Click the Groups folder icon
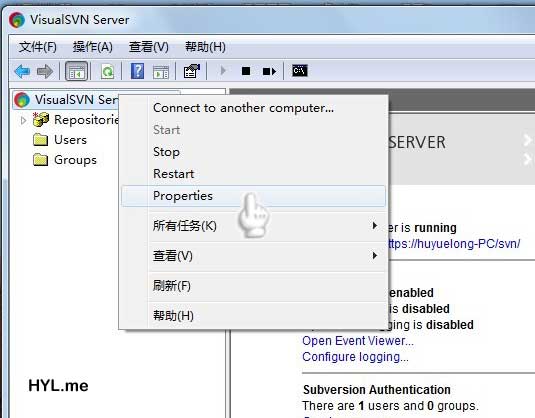This screenshot has width=535, height=418. [x=41, y=159]
